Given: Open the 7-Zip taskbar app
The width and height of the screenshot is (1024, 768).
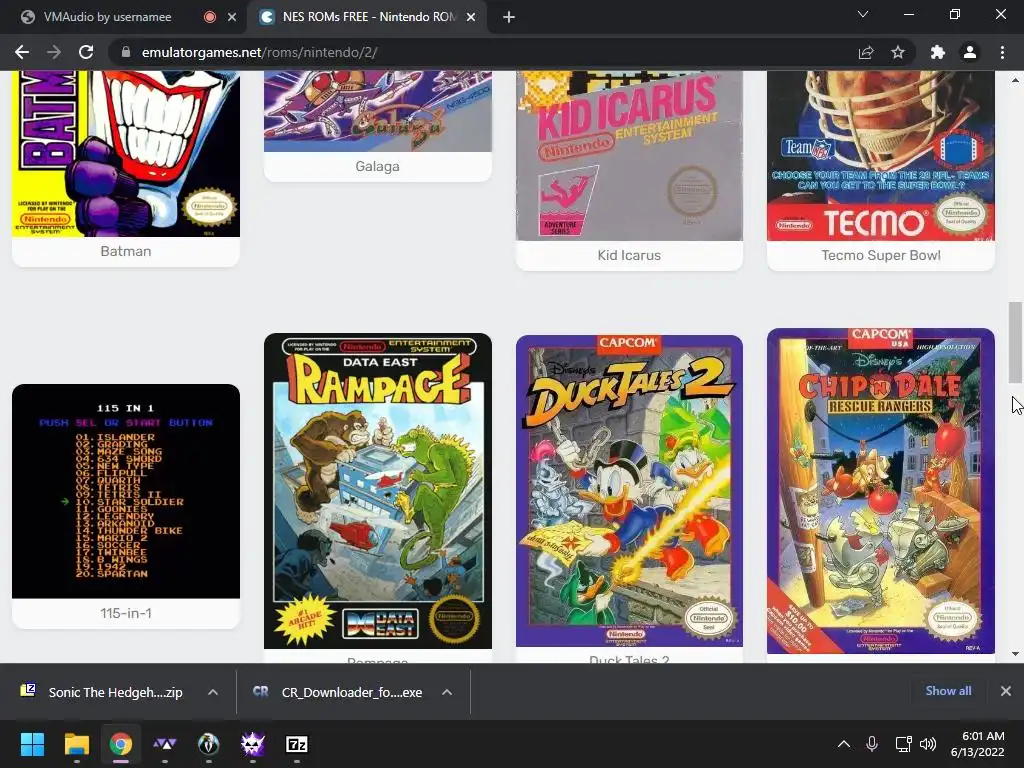Looking at the screenshot, I should point(297,744).
